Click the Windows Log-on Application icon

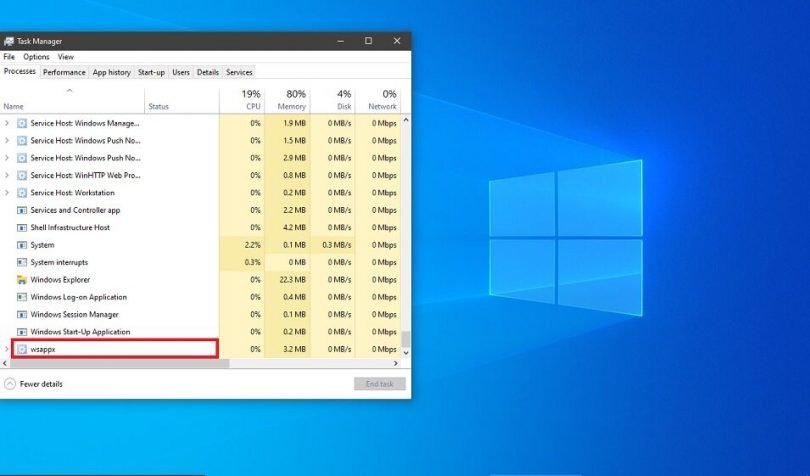[22, 297]
